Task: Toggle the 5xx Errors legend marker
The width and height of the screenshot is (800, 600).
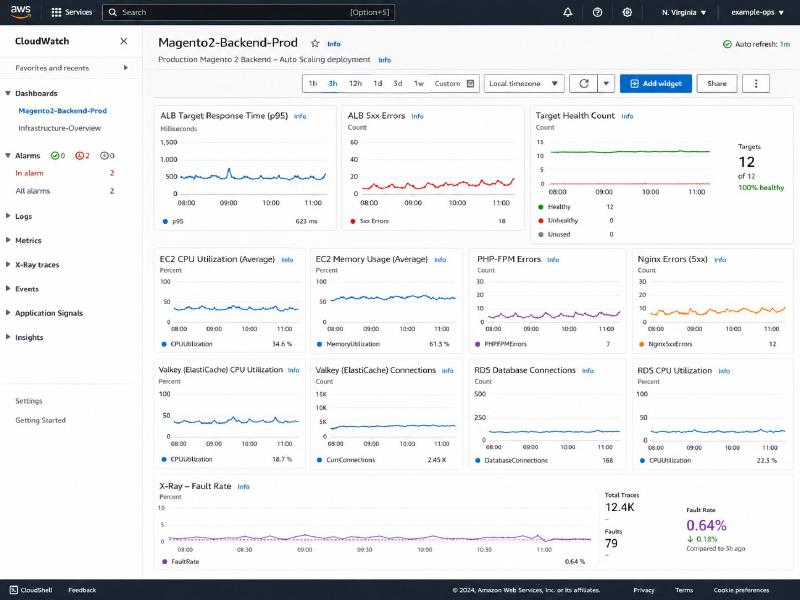Action: coord(353,221)
